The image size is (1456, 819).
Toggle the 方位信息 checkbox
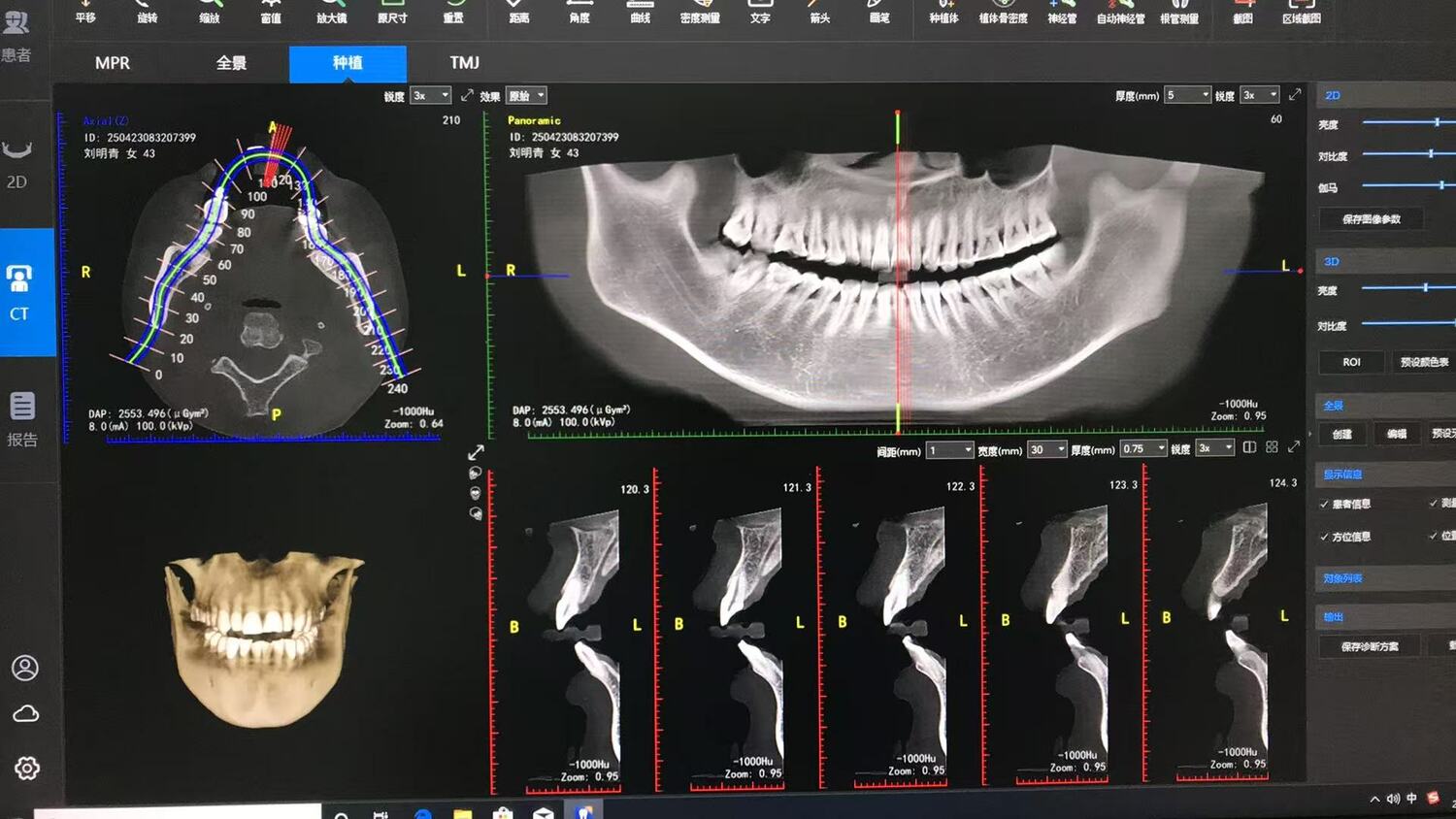(x=1324, y=537)
